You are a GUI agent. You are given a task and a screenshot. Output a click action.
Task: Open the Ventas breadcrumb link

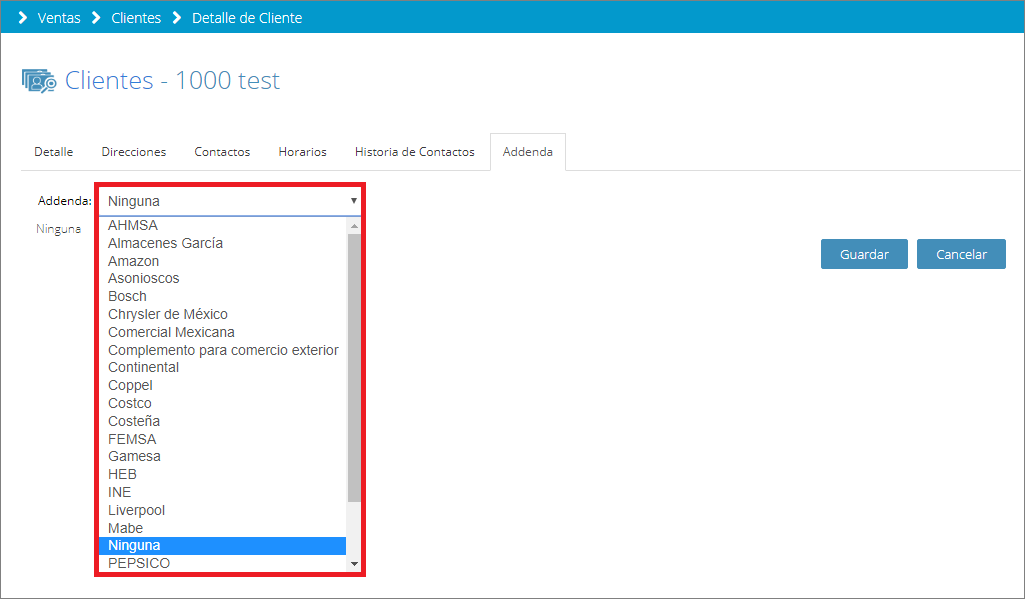click(x=59, y=18)
